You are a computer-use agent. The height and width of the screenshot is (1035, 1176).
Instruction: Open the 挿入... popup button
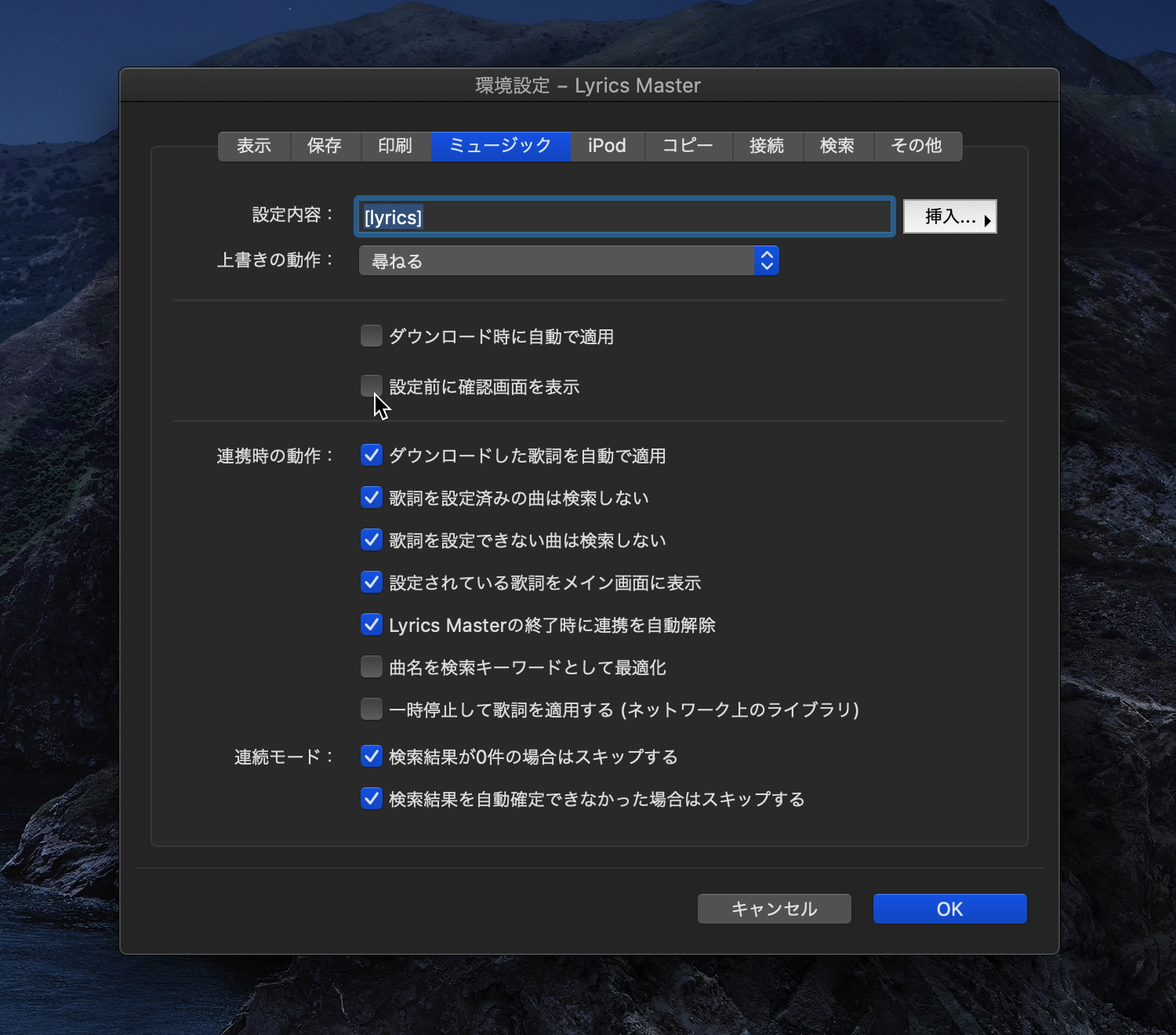(x=949, y=217)
